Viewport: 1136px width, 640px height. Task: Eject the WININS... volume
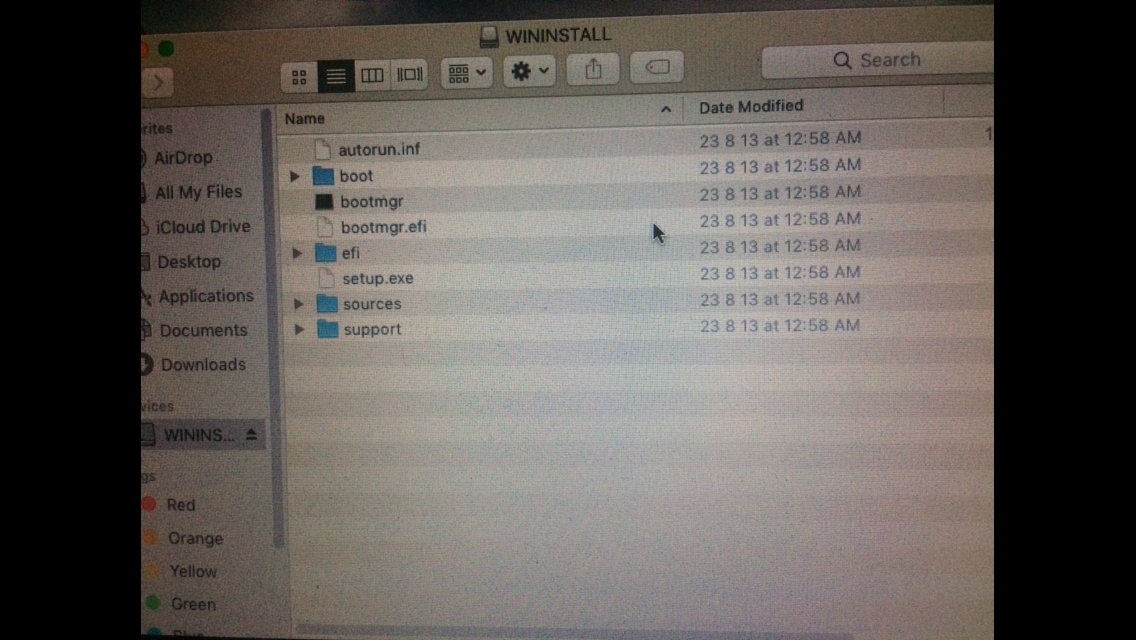tap(251, 435)
